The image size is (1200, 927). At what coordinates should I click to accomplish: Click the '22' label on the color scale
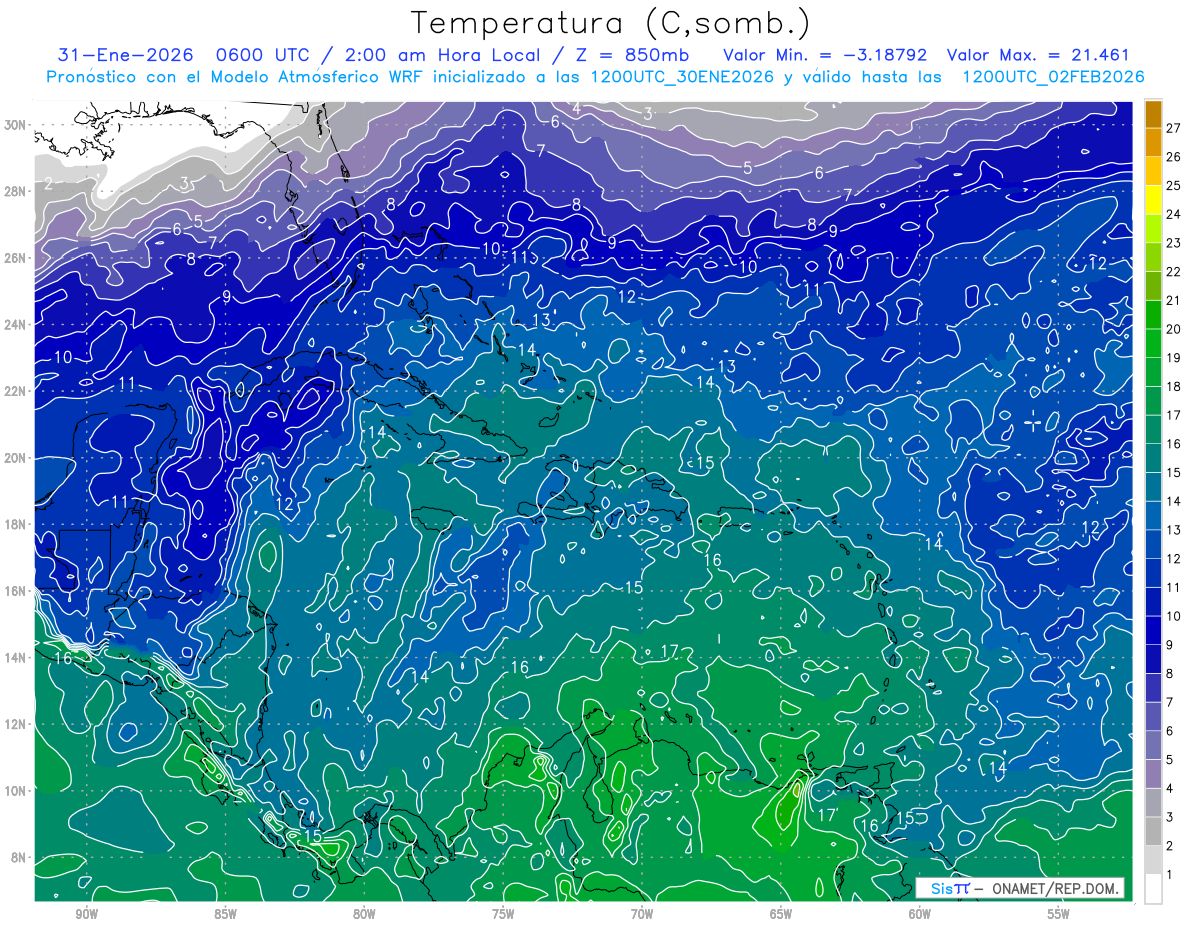coord(1174,271)
